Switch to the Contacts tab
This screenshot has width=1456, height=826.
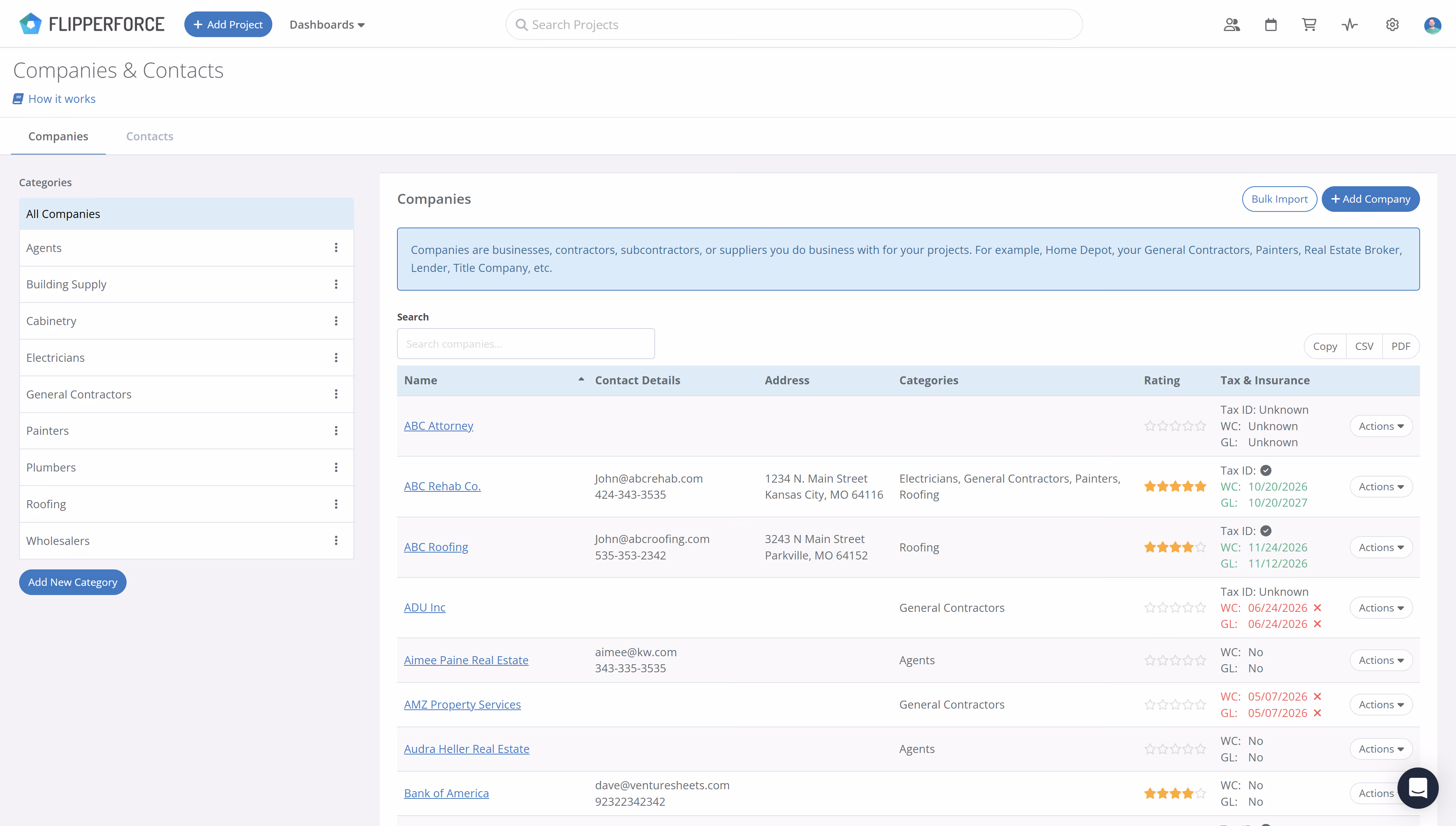tap(150, 136)
